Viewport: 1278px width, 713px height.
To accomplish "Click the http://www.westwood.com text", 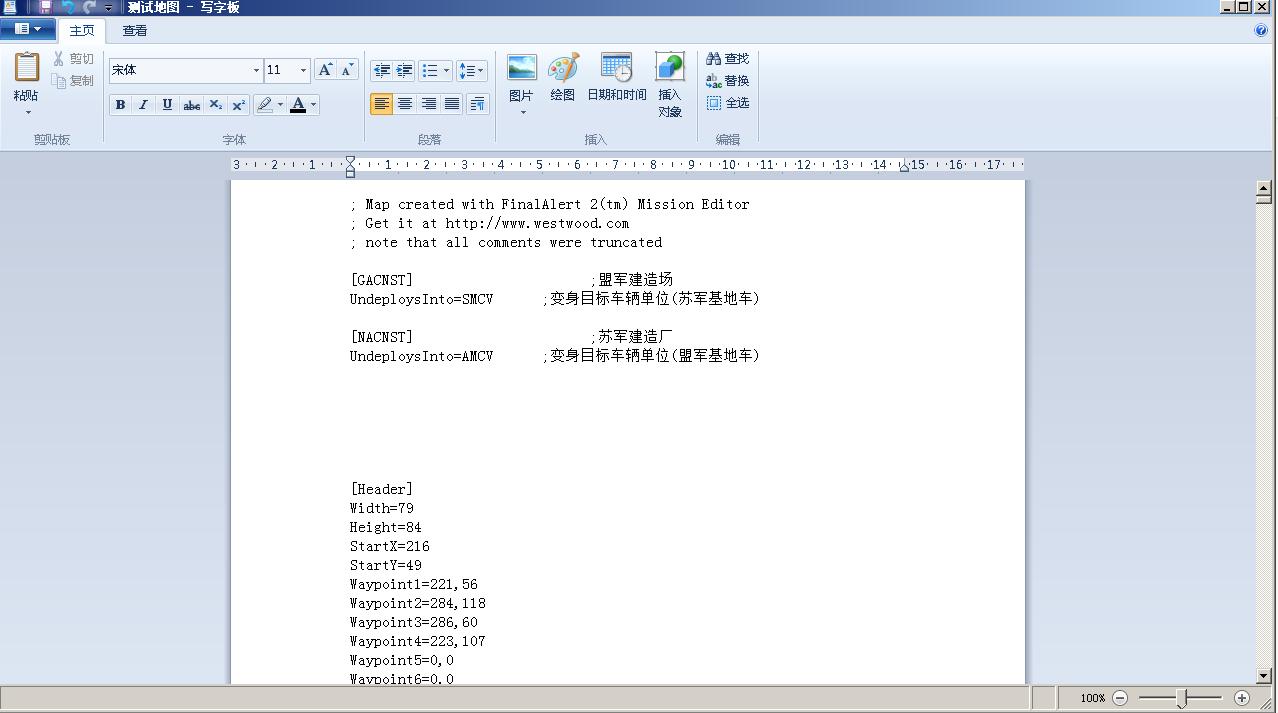I will (x=537, y=223).
